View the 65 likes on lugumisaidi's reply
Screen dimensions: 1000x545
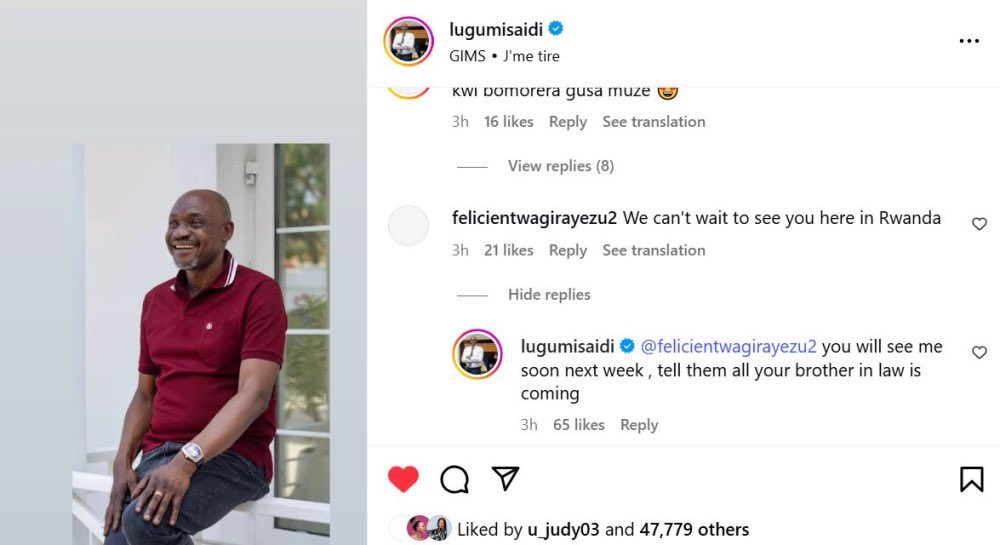[x=578, y=425]
